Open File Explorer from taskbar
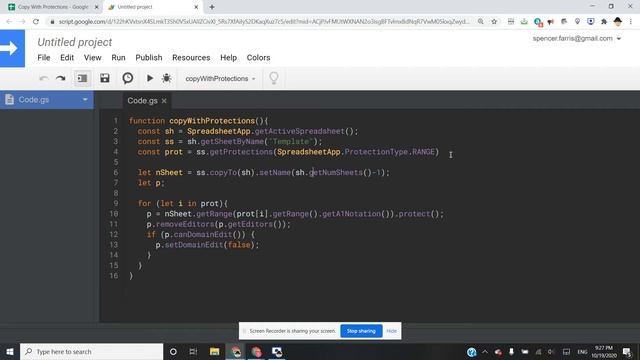The height and width of the screenshot is (360, 640). 214,351
